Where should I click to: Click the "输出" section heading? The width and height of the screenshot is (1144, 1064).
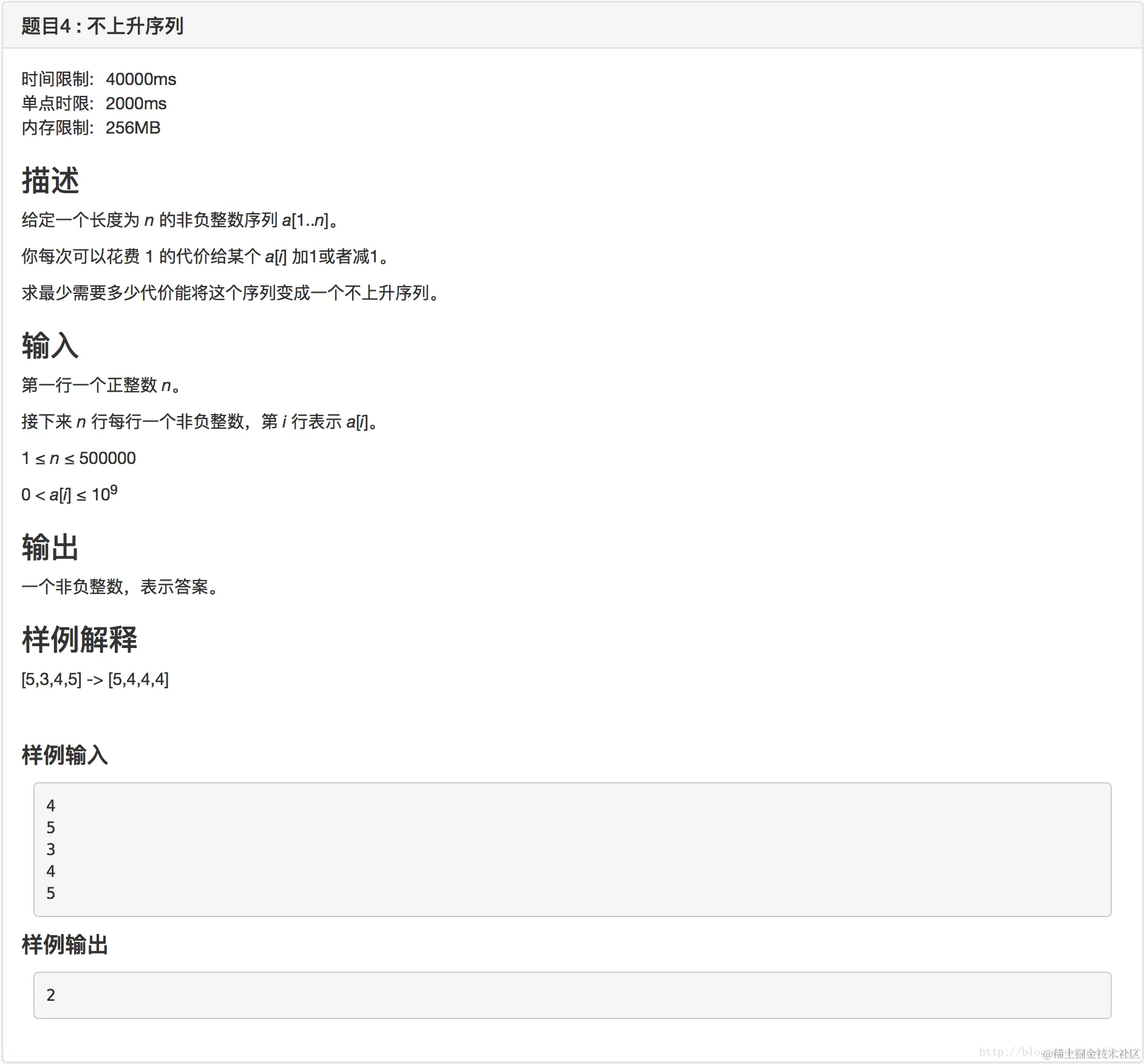click(50, 547)
